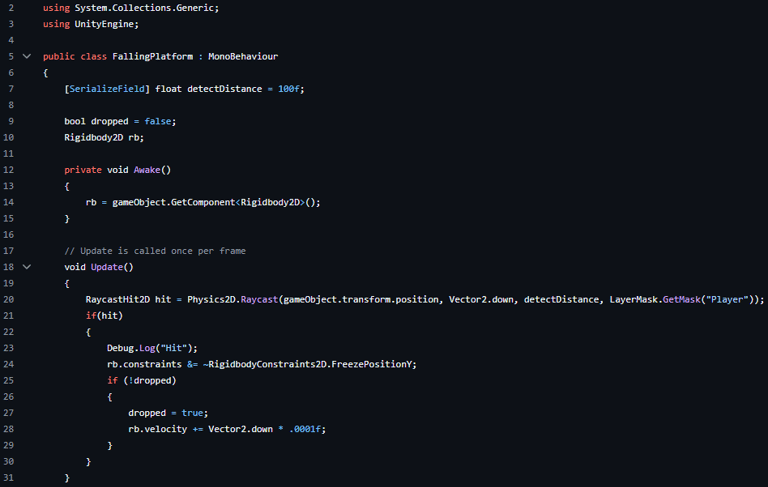
Task: Click the Debug.Log("Hit") statement
Action: coord(152,348)
